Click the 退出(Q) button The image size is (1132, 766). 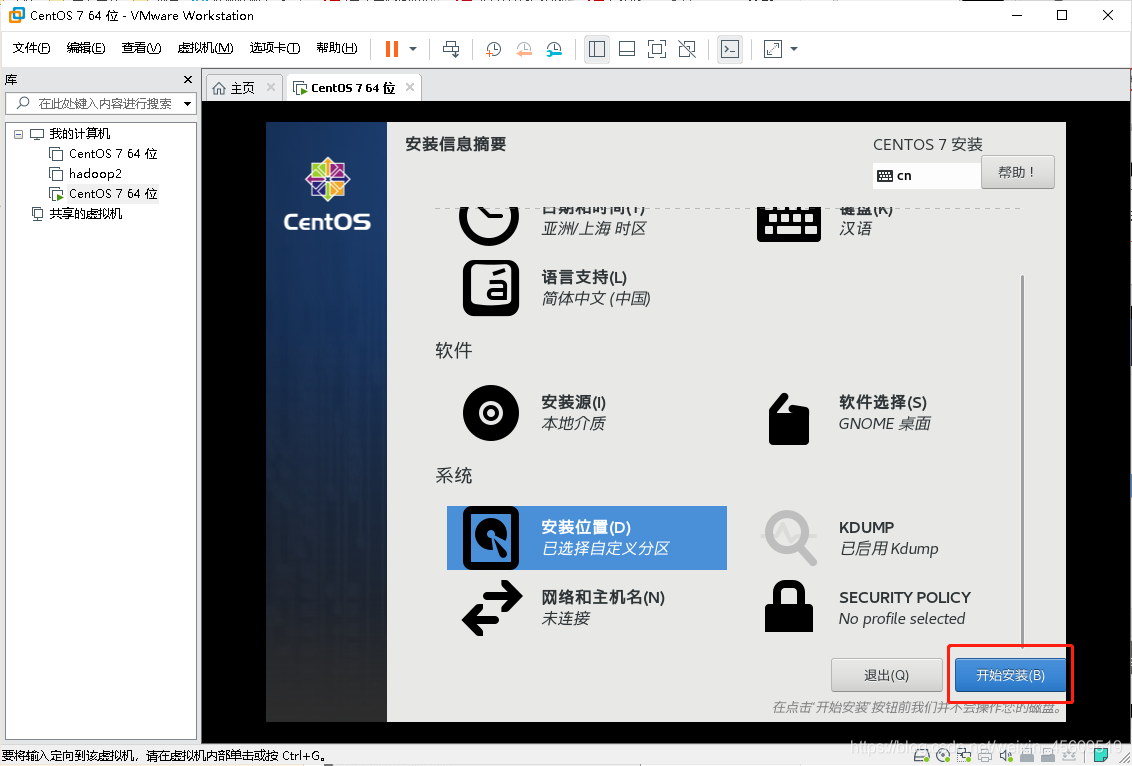[887, 675]
